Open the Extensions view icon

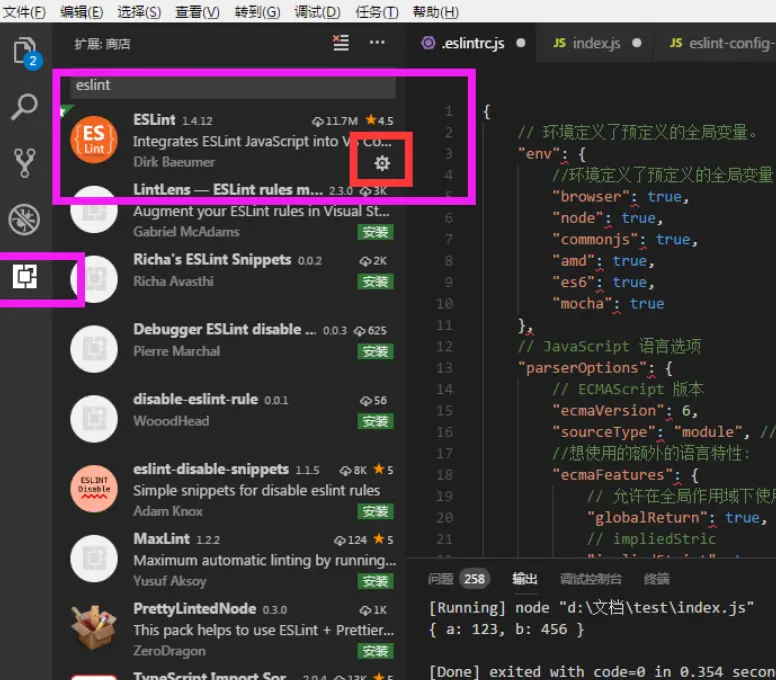click(x=25, y=276)
